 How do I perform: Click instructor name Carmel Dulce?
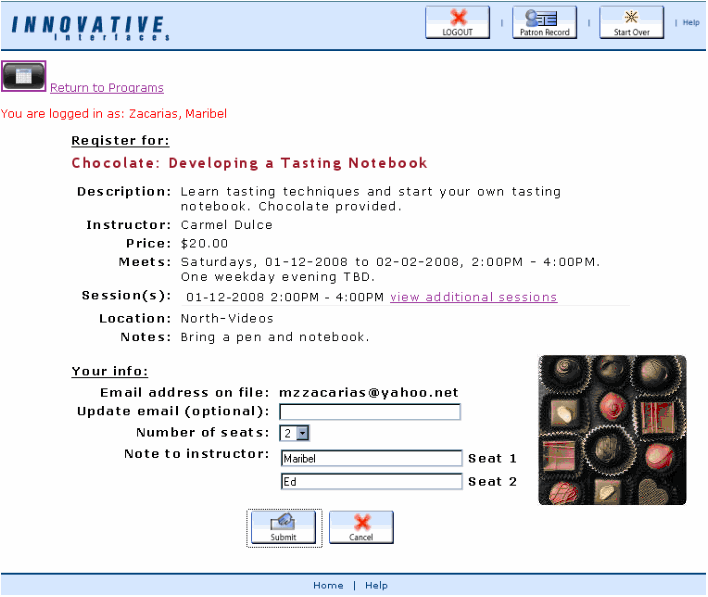(x=227, y=225)
